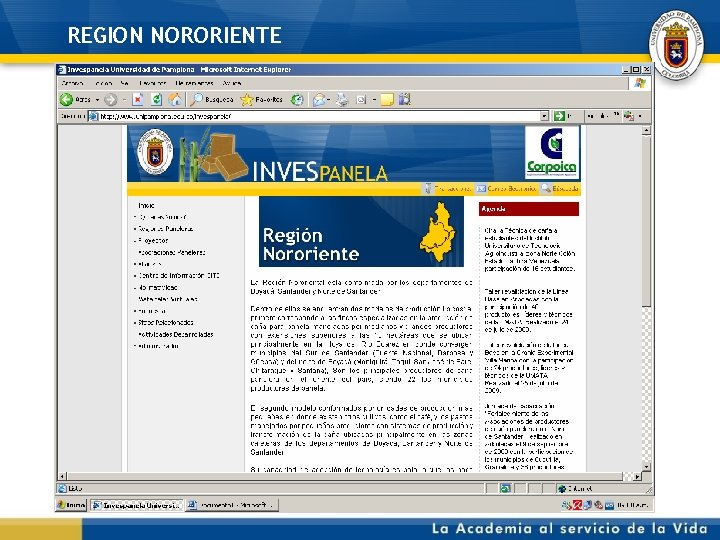The height and width of the screenshot is (540, 720).
Task: Open the Forward button history dropdown arrow
Action: (124, 99)
